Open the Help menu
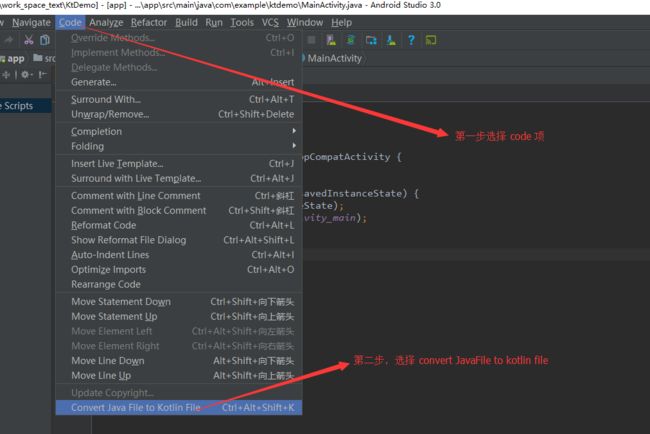The width and height of the screenshot is (650, 434). [342, 22]
